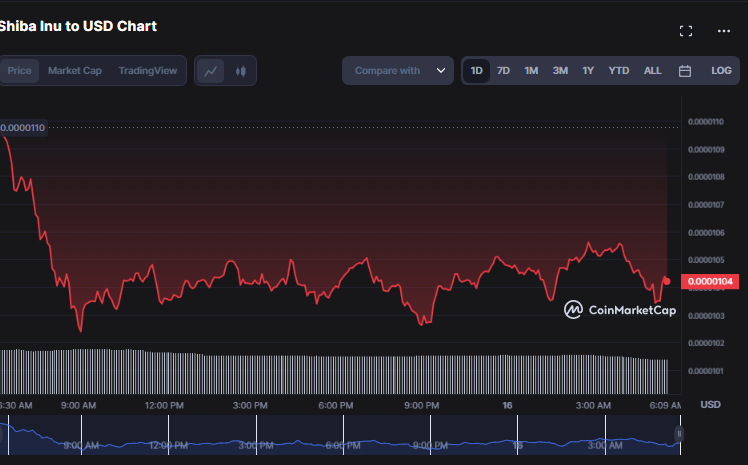
Task: Click the Shiba Inu to USD Chart title
Action: coord(78,26)
